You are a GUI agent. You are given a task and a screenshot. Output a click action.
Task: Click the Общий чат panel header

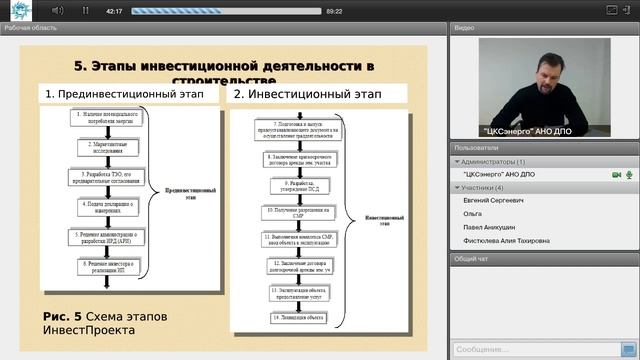click(544, 259)
